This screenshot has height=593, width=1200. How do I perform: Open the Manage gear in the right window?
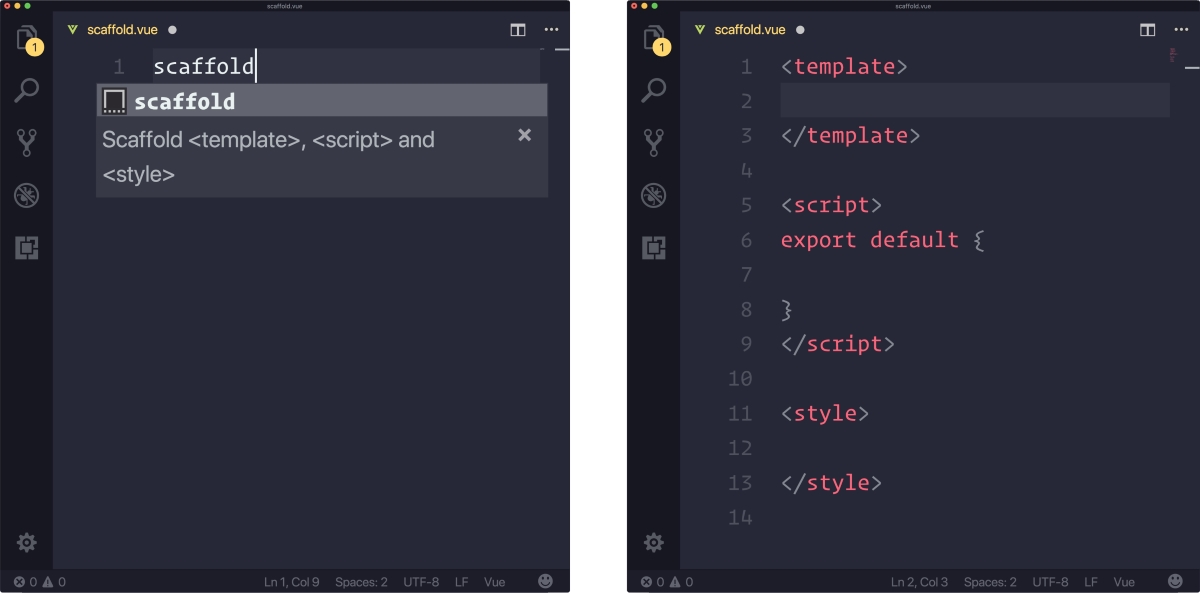click(654, 542)
